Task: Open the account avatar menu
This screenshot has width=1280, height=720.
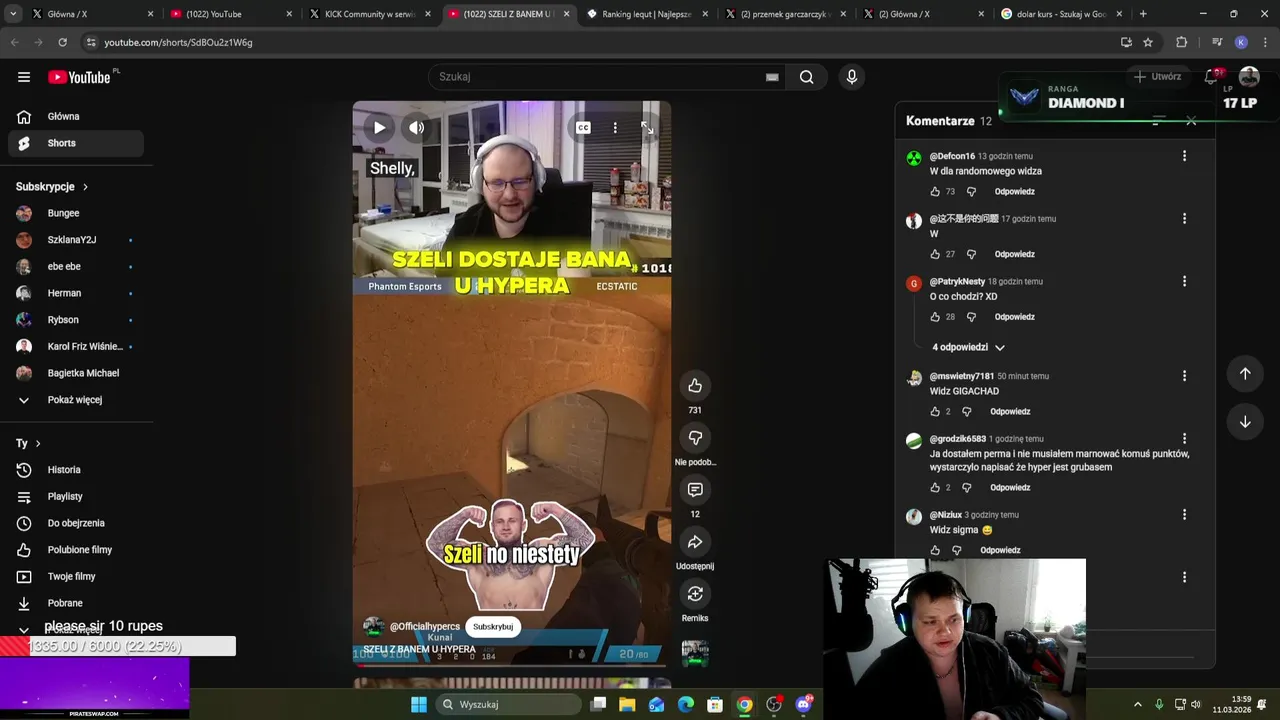Action: 1249,77
